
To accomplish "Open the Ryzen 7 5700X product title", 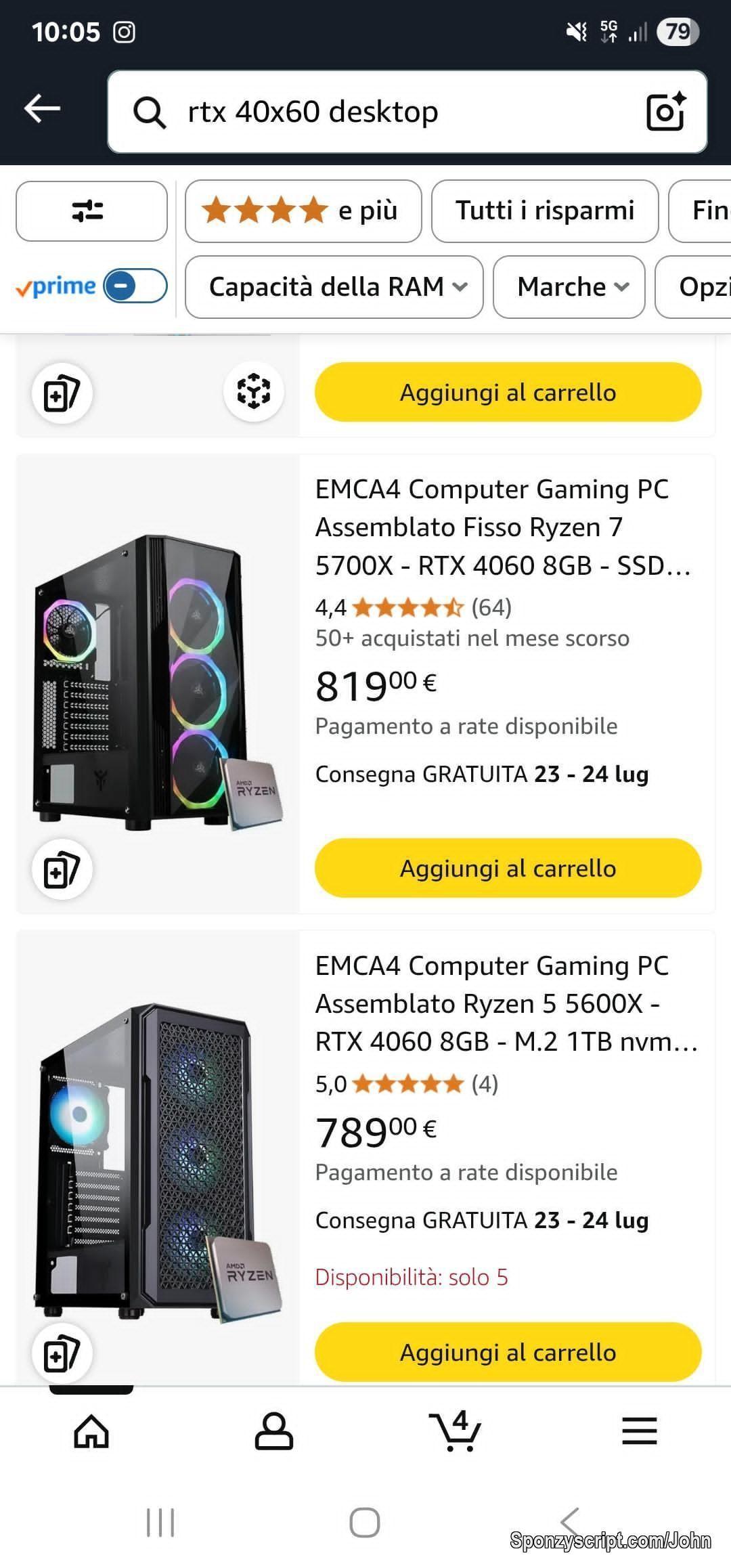I will point(501,527).
